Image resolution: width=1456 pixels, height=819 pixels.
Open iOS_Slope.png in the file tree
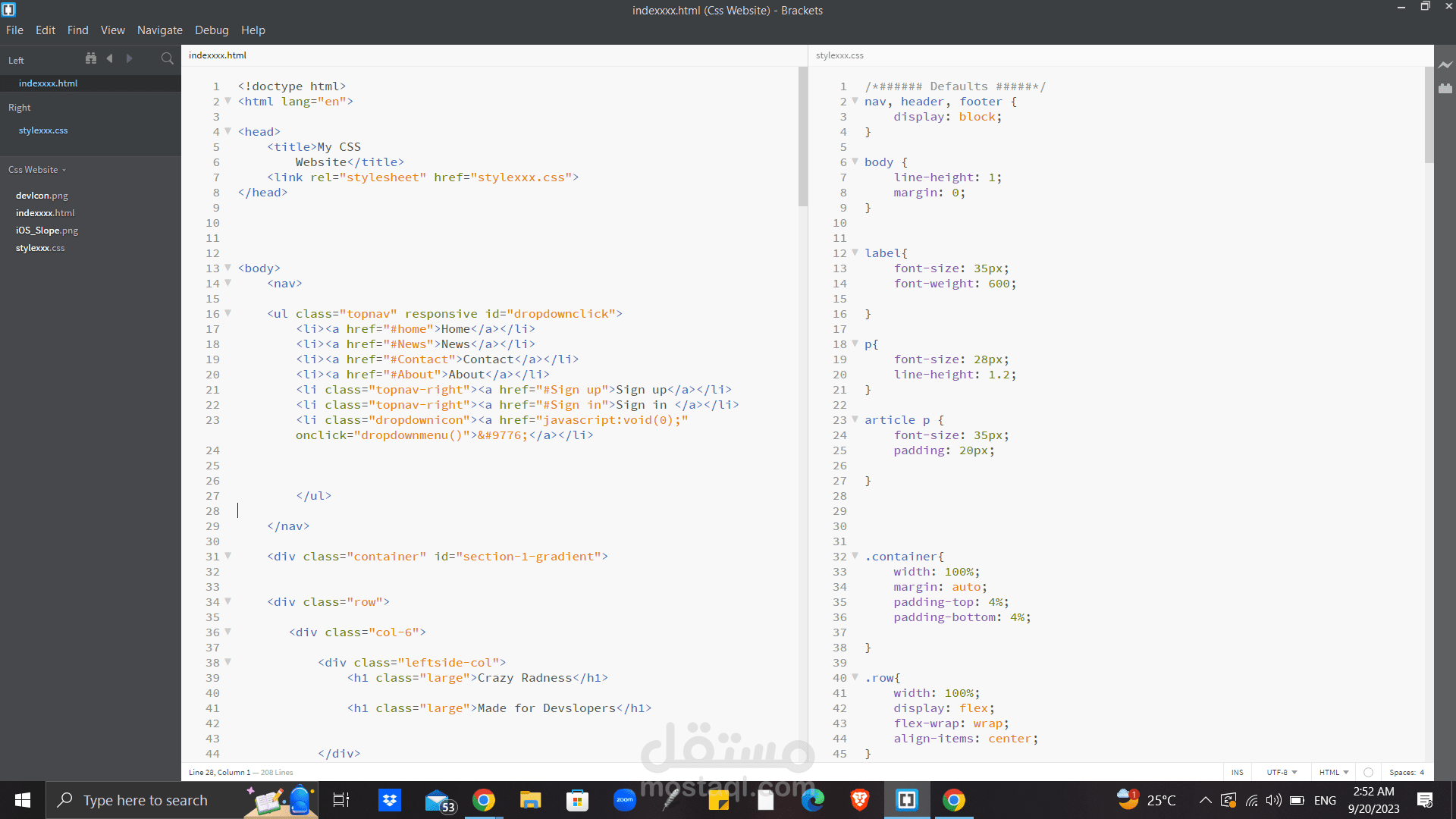(47, 231)
